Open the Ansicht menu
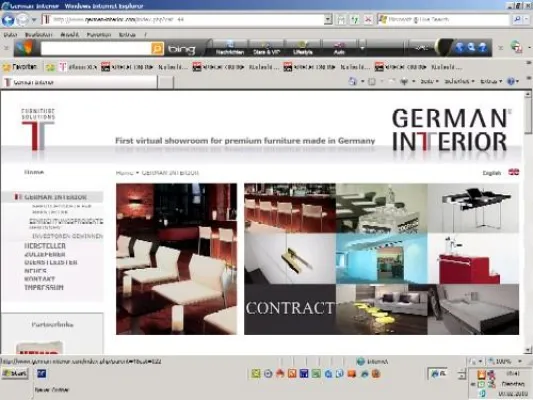Viewport: 533px width, 400px height. 70,35
